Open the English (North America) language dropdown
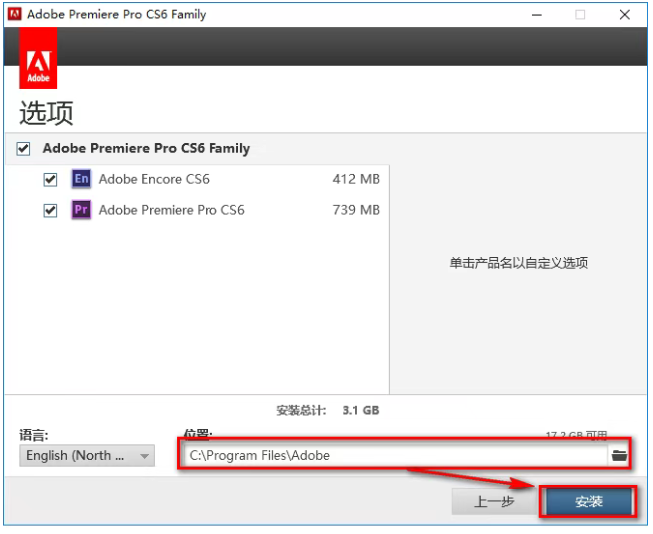This screenshot has height=534, width=653. coord(87,455)
